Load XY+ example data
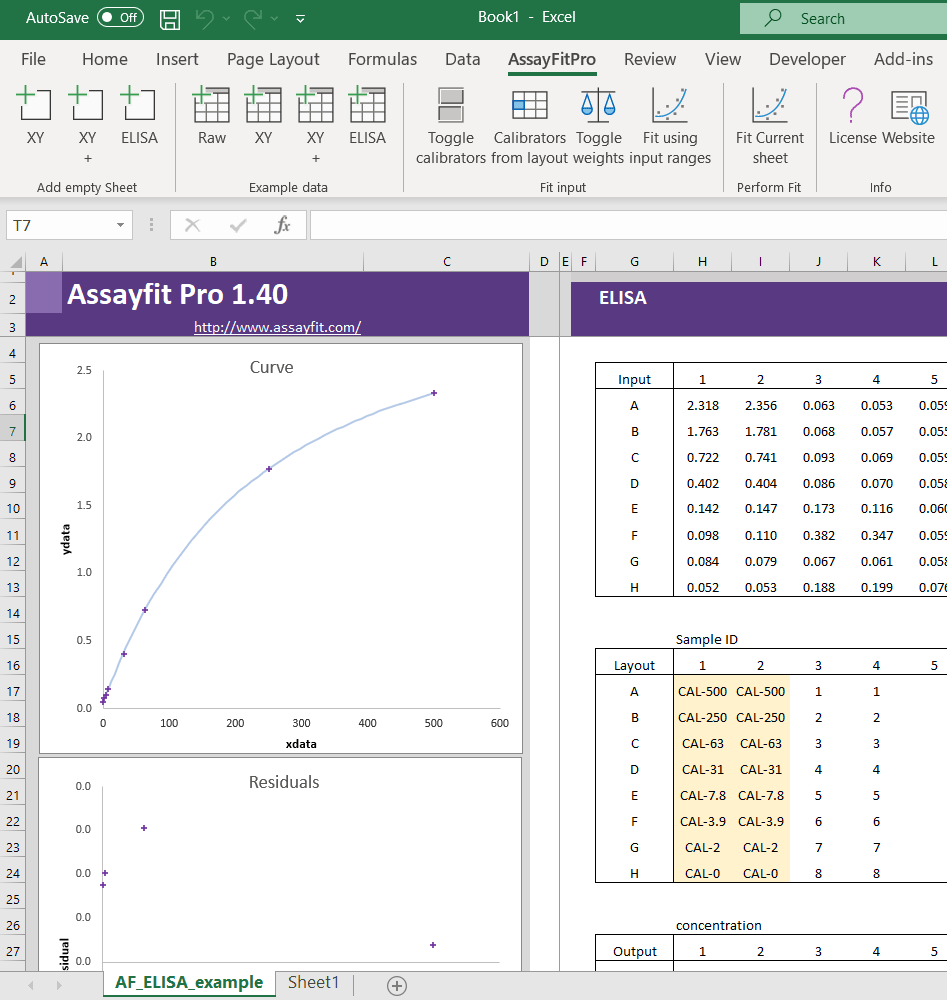This screenshot has width=947, height=1000. [315, 124]
